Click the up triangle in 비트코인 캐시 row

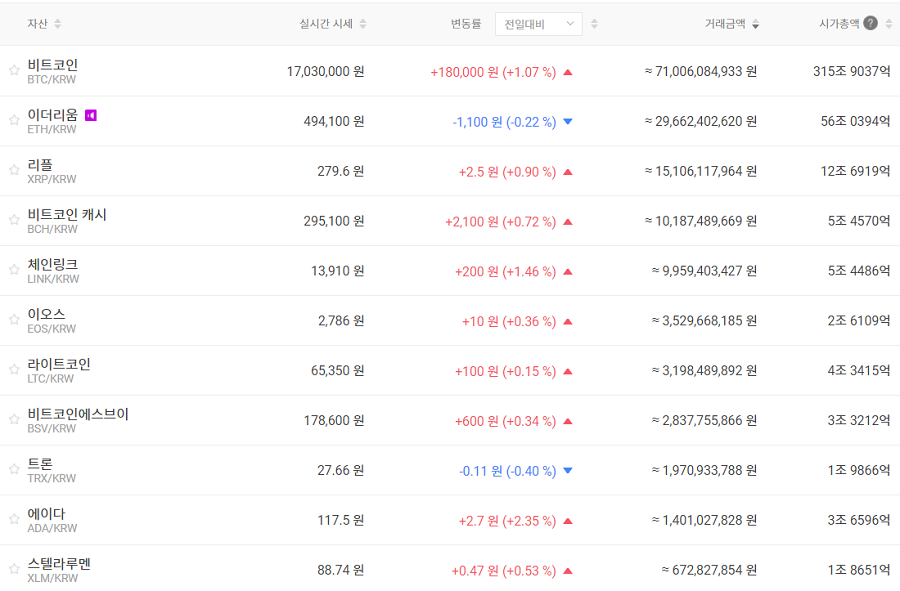click(x=568, y=222)
